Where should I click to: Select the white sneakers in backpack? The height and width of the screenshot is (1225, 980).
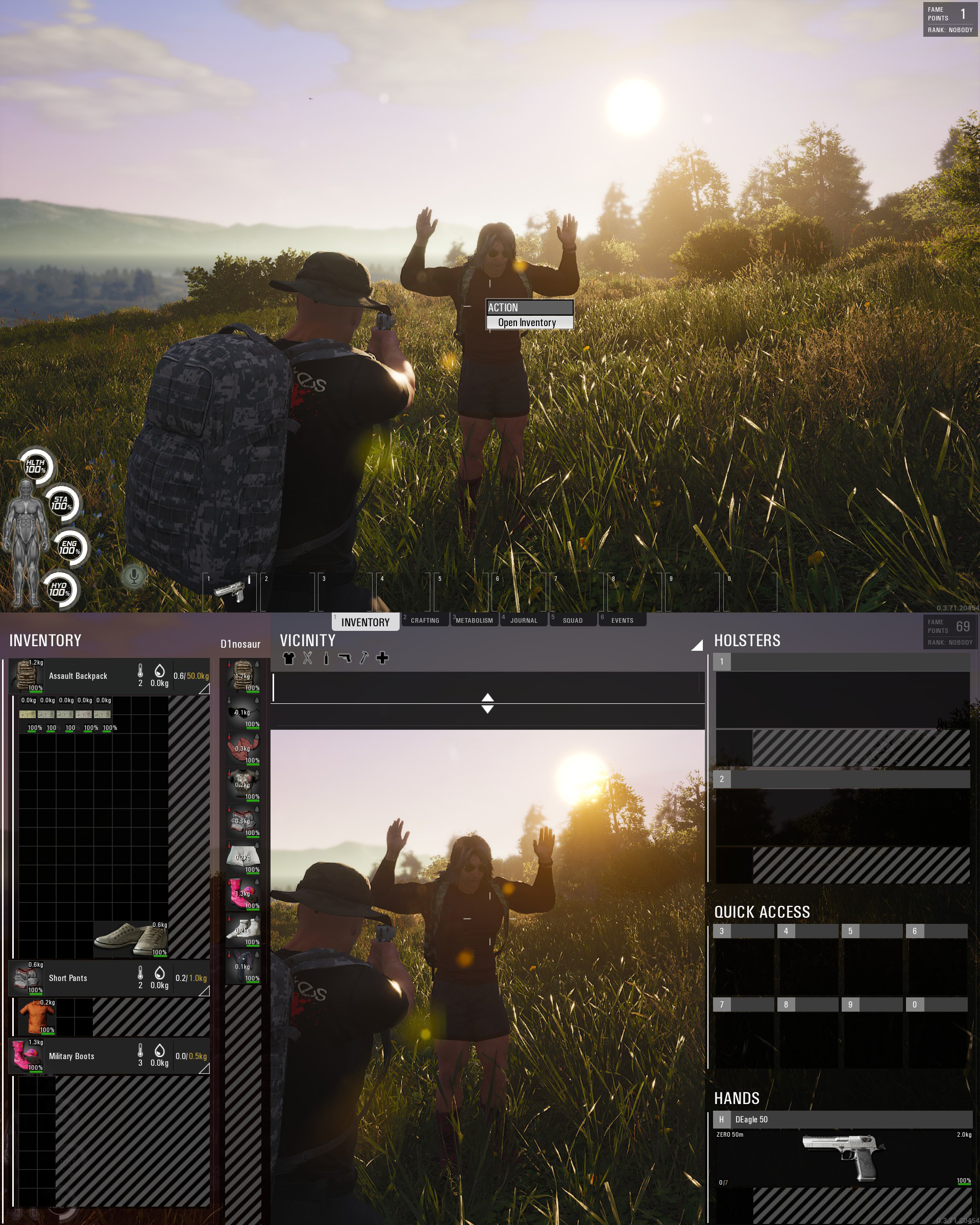pos(130,939)
